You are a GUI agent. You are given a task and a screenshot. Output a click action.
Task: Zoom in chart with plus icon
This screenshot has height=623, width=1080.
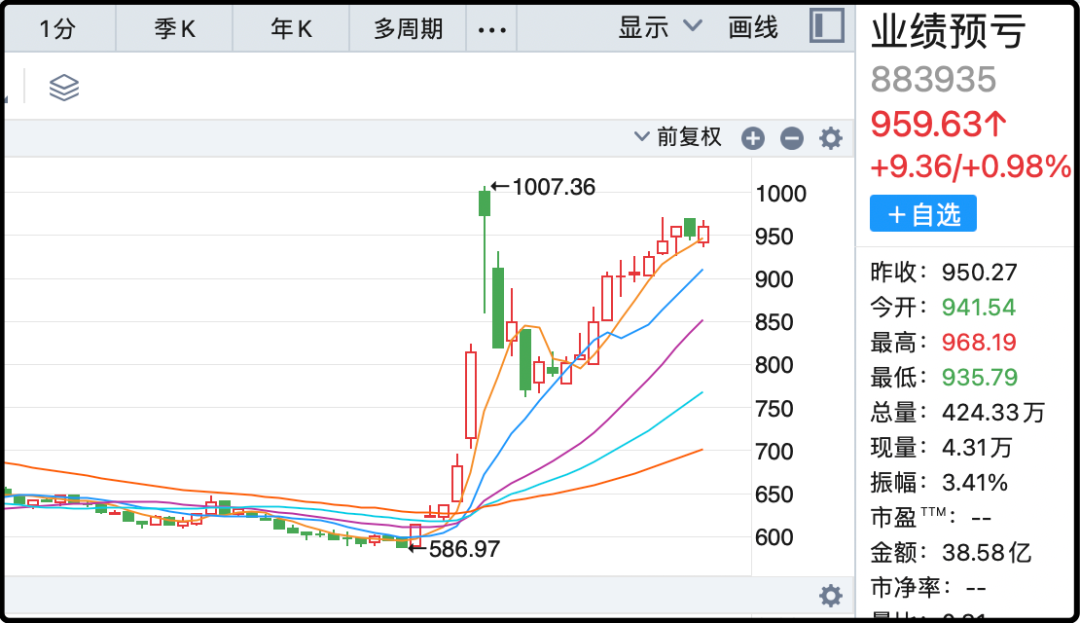753,139
